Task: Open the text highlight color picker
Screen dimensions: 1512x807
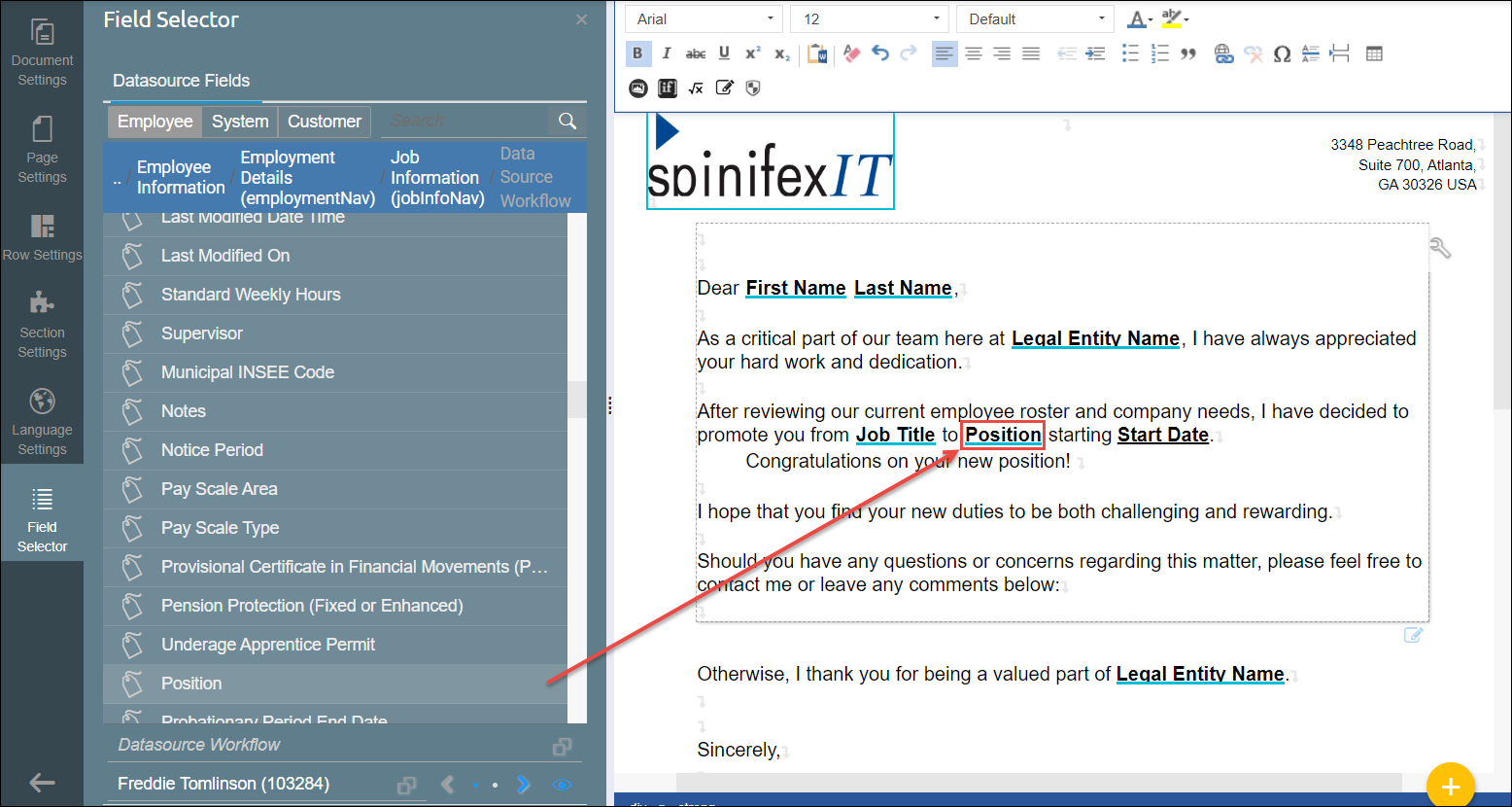Action: point(1174,19)
